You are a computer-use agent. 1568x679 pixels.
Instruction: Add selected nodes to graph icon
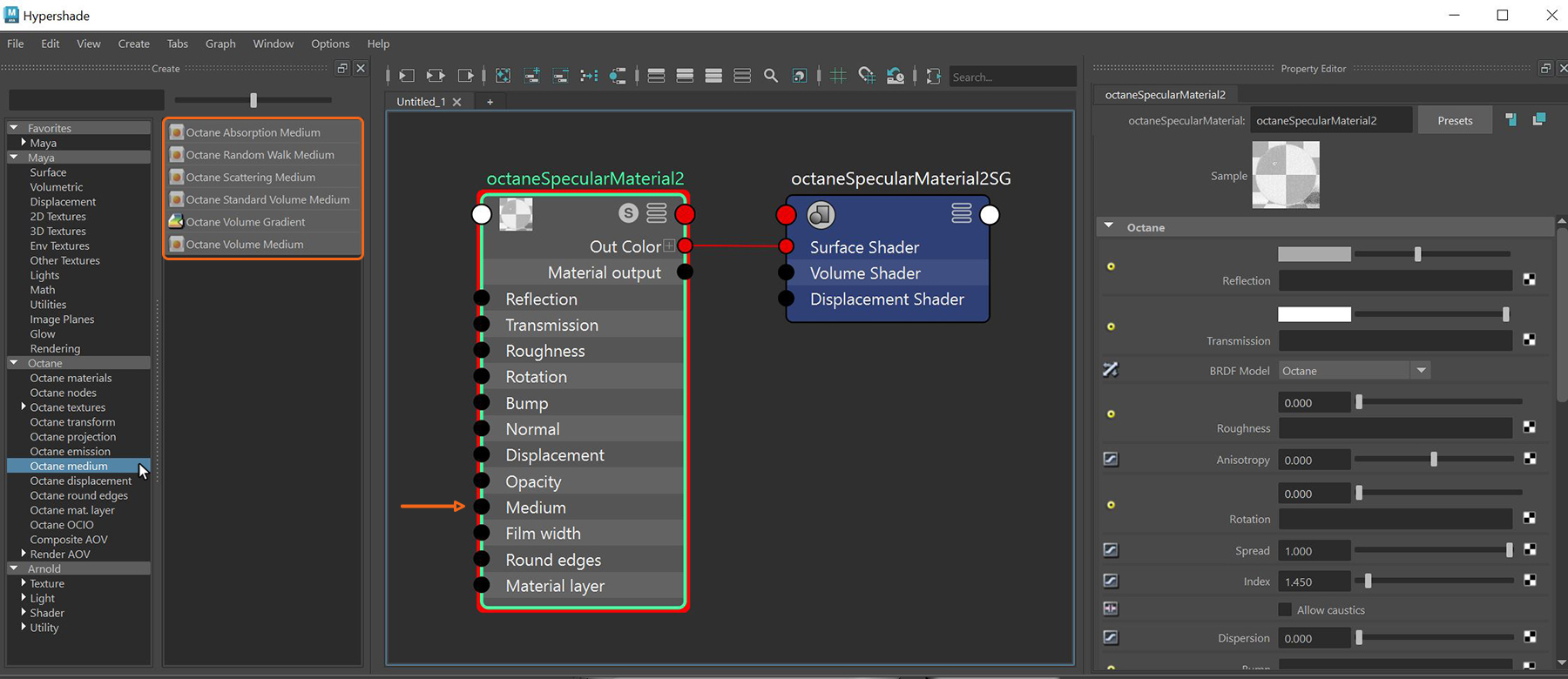coord(532,77)
